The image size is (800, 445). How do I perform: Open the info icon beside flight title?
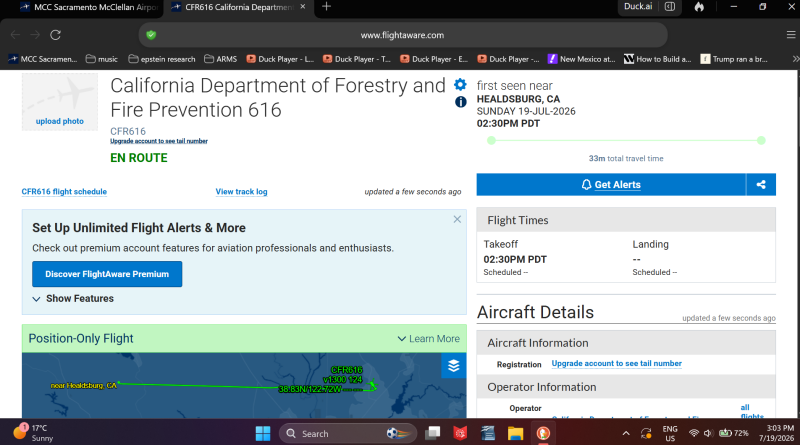pyautogui.click(x=460, y=102)
